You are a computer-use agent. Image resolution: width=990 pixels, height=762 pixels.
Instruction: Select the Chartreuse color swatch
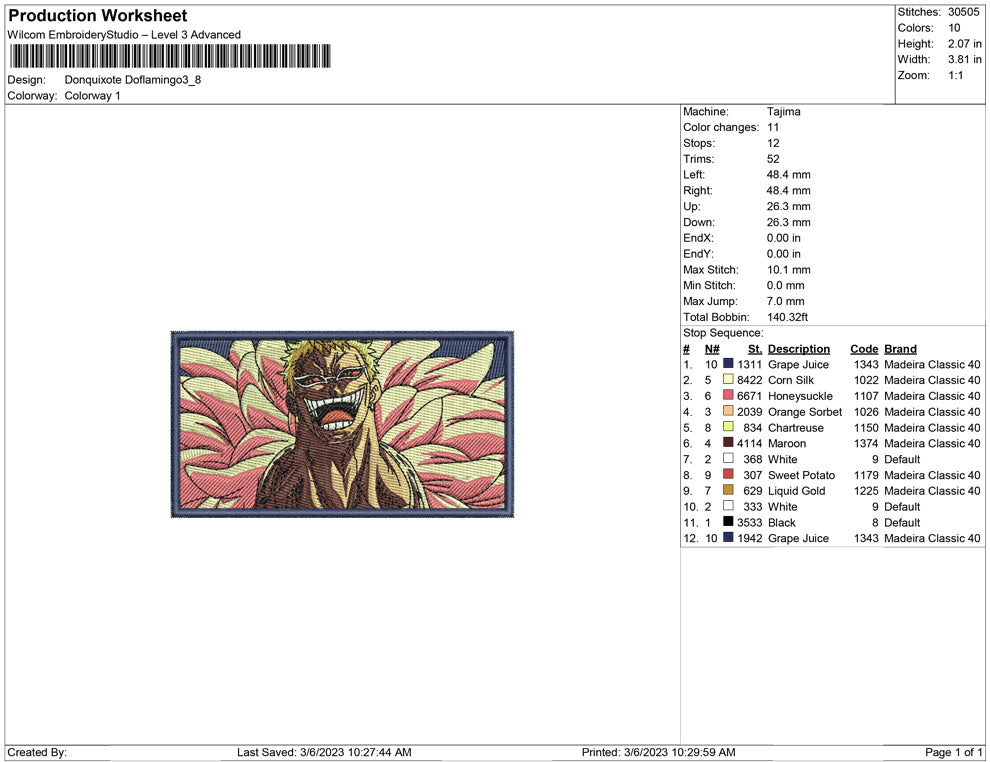point(728,427)
